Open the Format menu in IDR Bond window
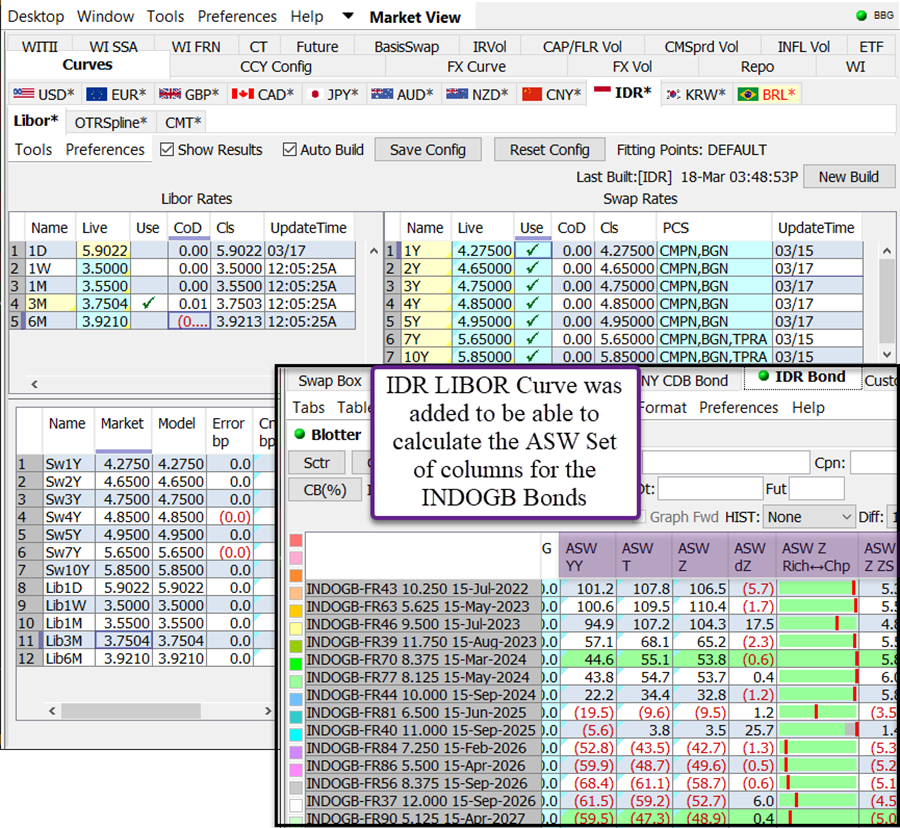The height and width of the screenshot is (828, 900). point(663,407)
